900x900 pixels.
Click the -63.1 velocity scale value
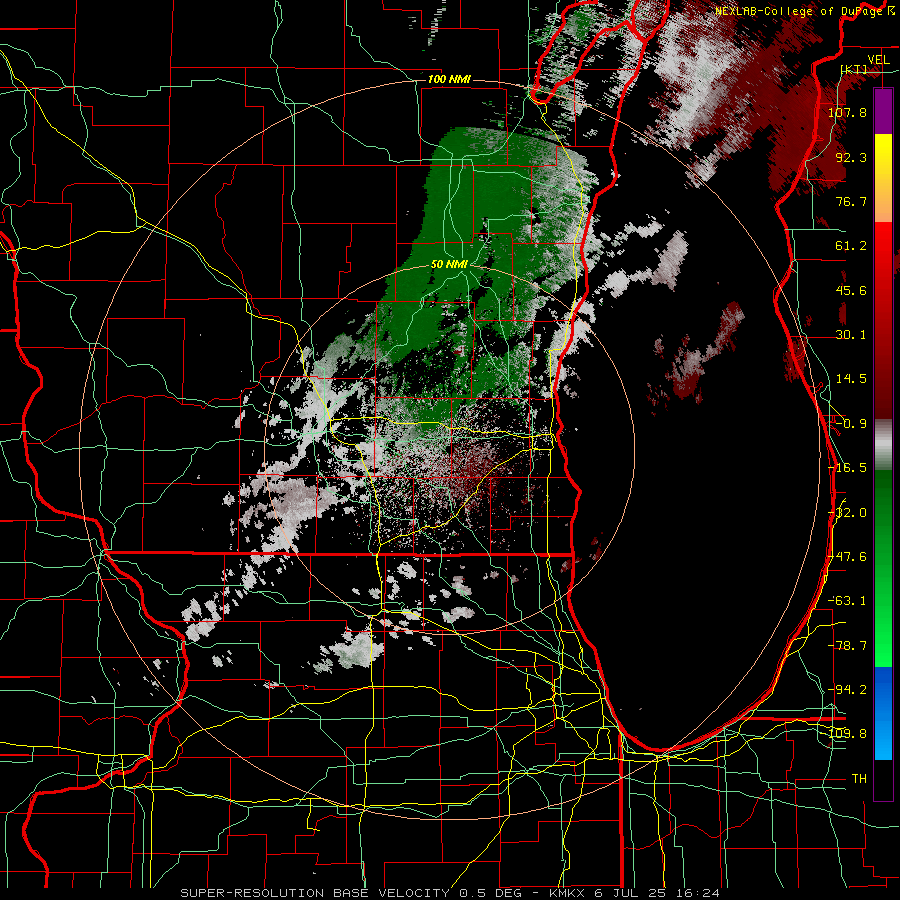click(x=847, y=600)
